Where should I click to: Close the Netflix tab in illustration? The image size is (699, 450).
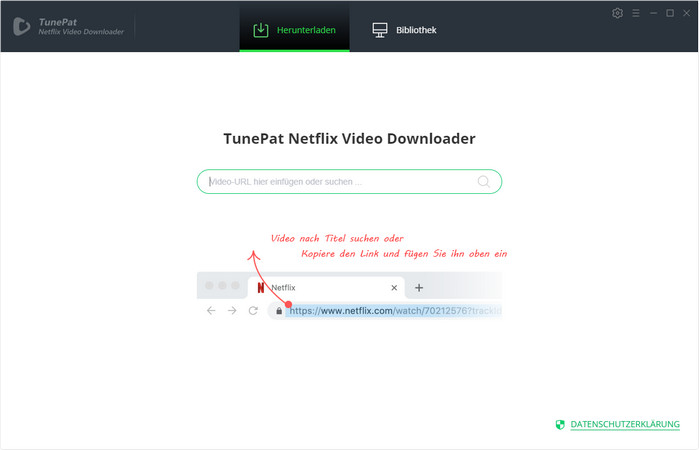pos(394,287)
